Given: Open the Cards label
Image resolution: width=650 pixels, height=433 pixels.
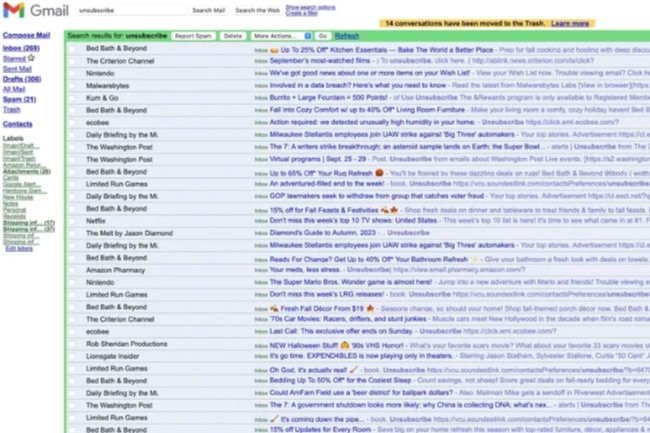Looking at the screenshot, I should point(10,178).
